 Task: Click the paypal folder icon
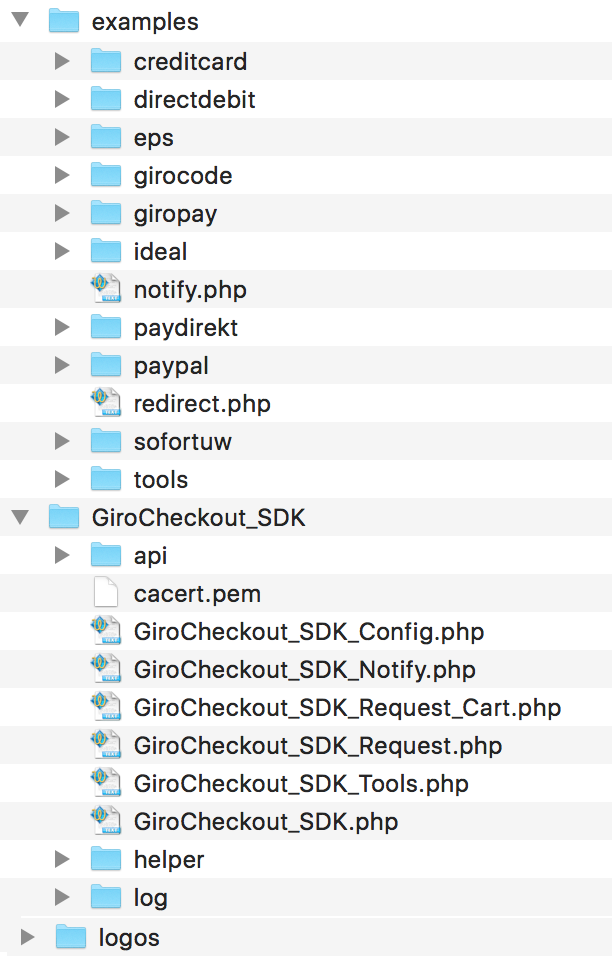coord(104,365)
